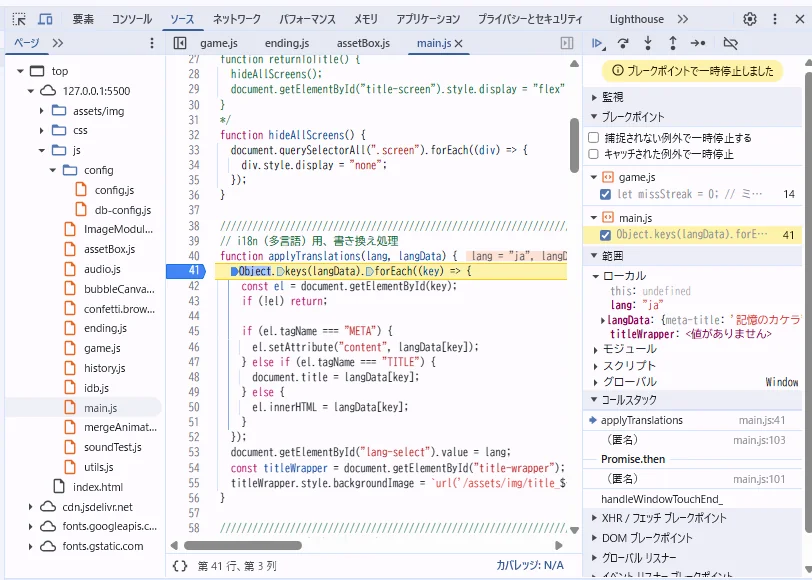Toggle the device toolbar icon
This screenshot has height=580, width=812.
45,19
